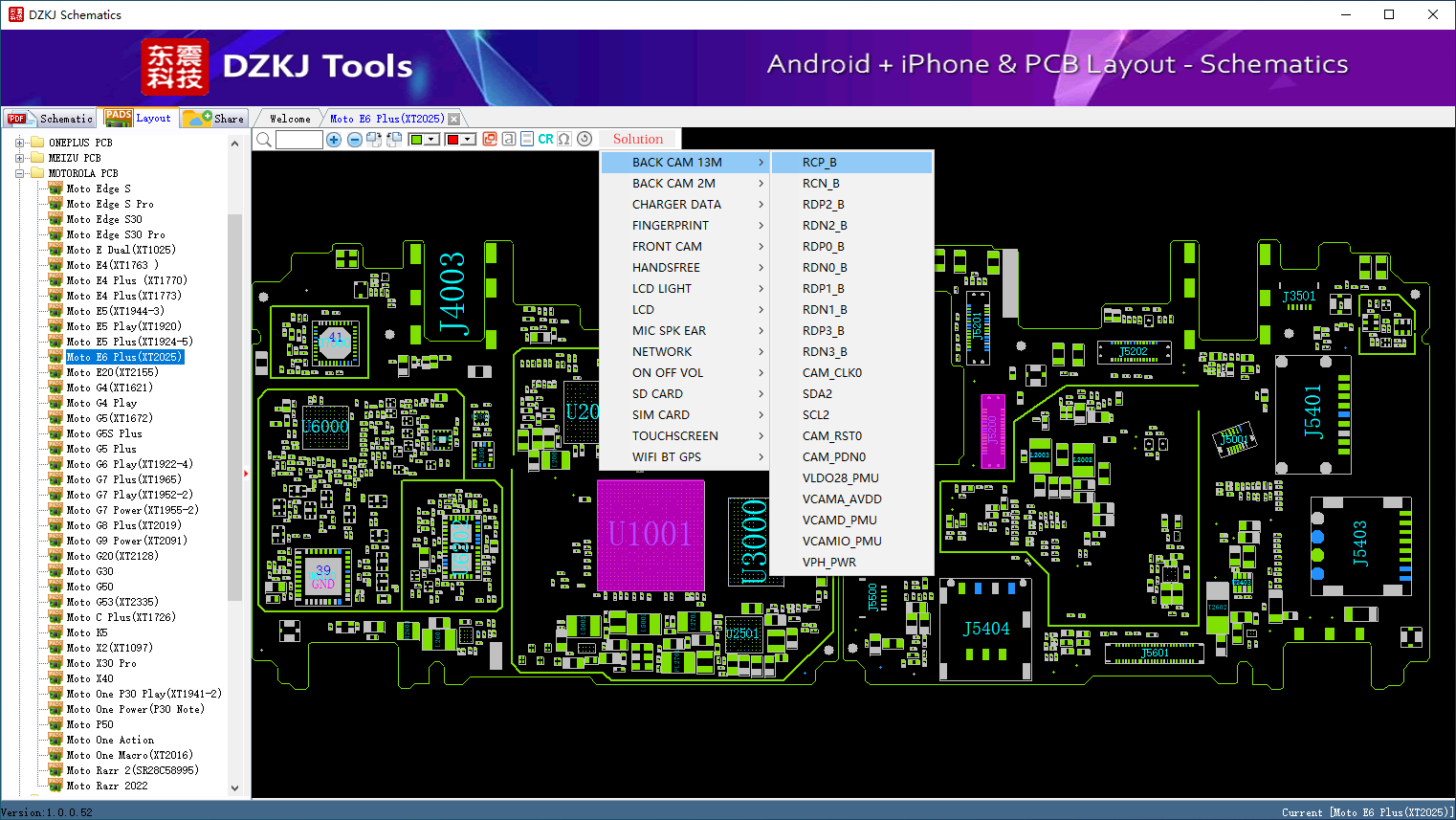Viewport: 1456px width, 820px height.
Task: Click the green color swatch
Action: point(416,140)
